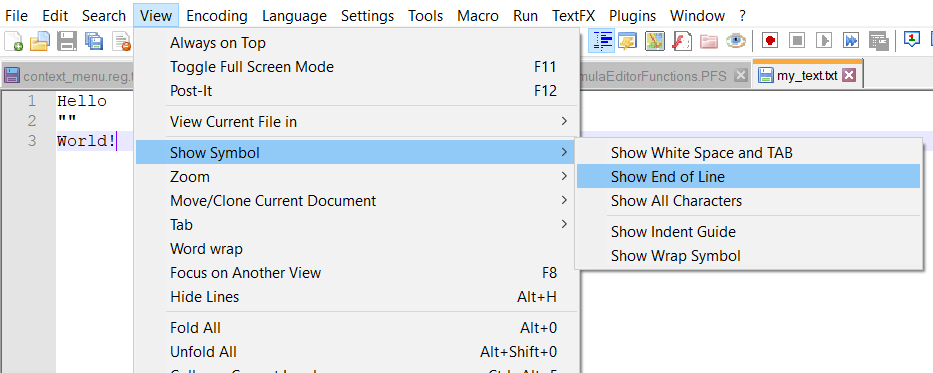
Task: Click the Monitoring eye icon
Action: [736, 41]
